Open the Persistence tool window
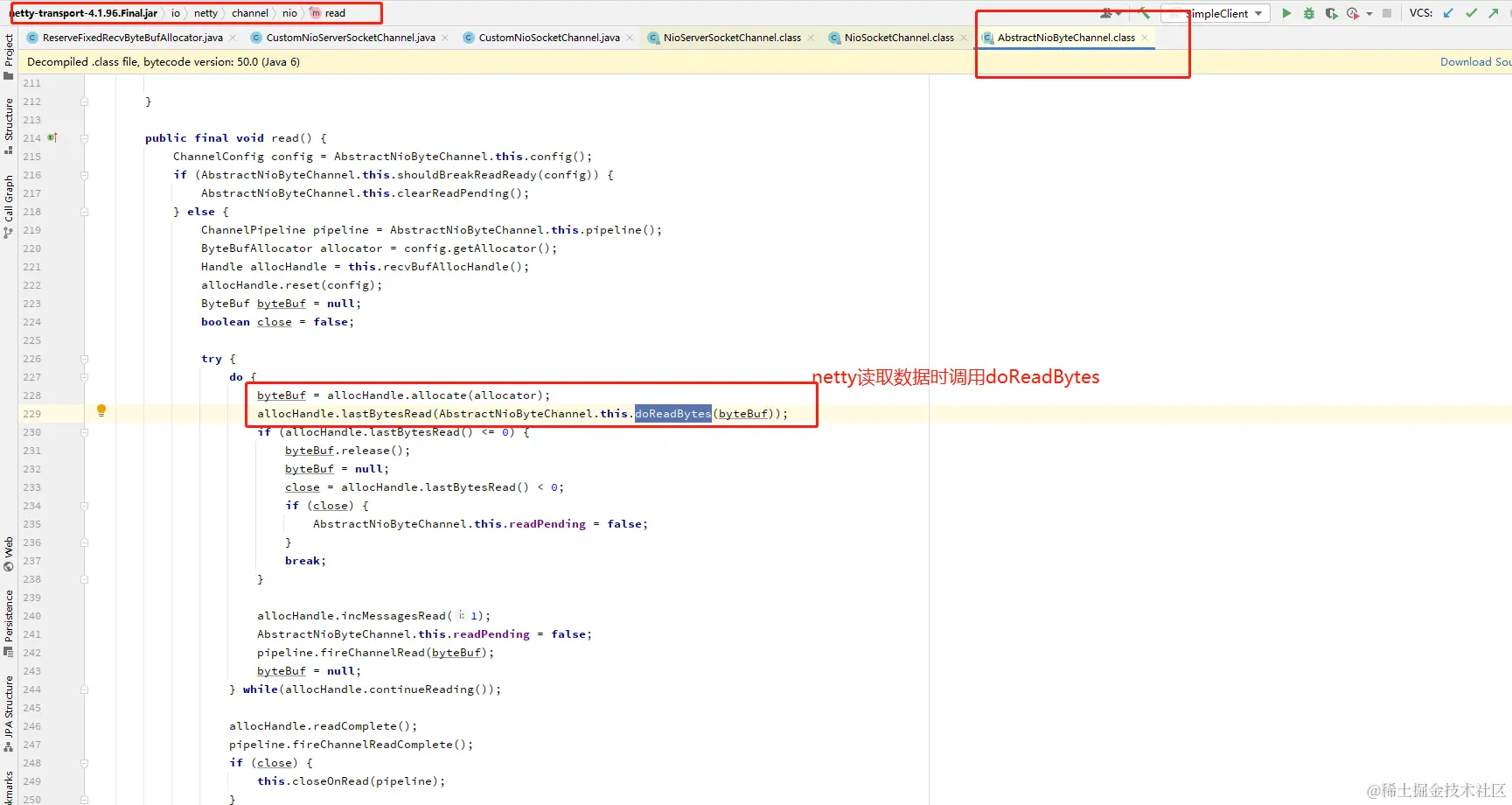The width and height of the screenshot is (1512, 805). 9,623
